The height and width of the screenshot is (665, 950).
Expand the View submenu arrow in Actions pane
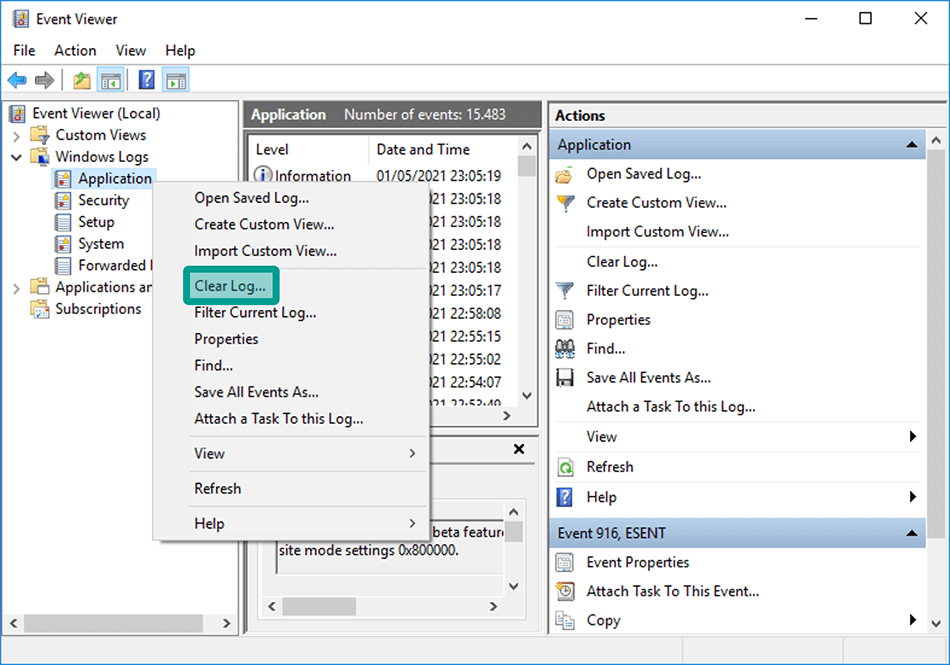click(x=912, y=437)
